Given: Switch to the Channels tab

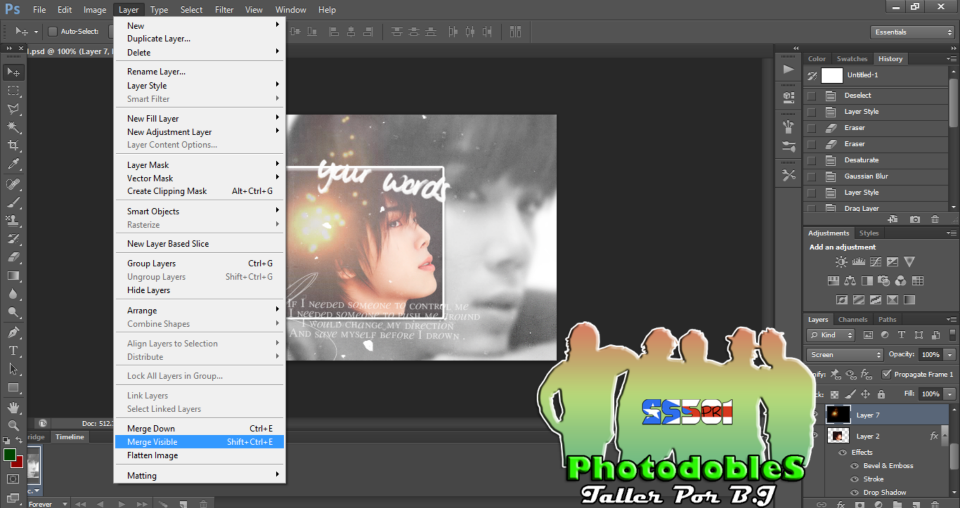Looking at the screenshot, I should pyautogui.click(x=852, y=319).
